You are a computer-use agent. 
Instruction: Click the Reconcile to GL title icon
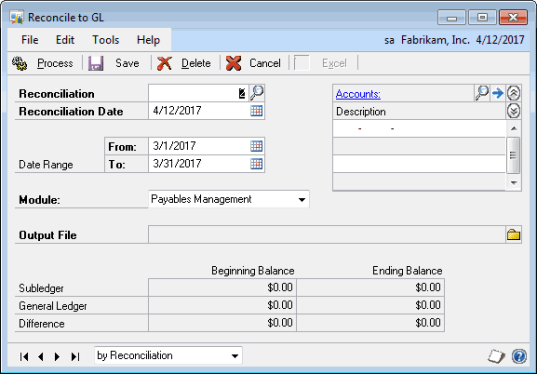pos(16,17)
